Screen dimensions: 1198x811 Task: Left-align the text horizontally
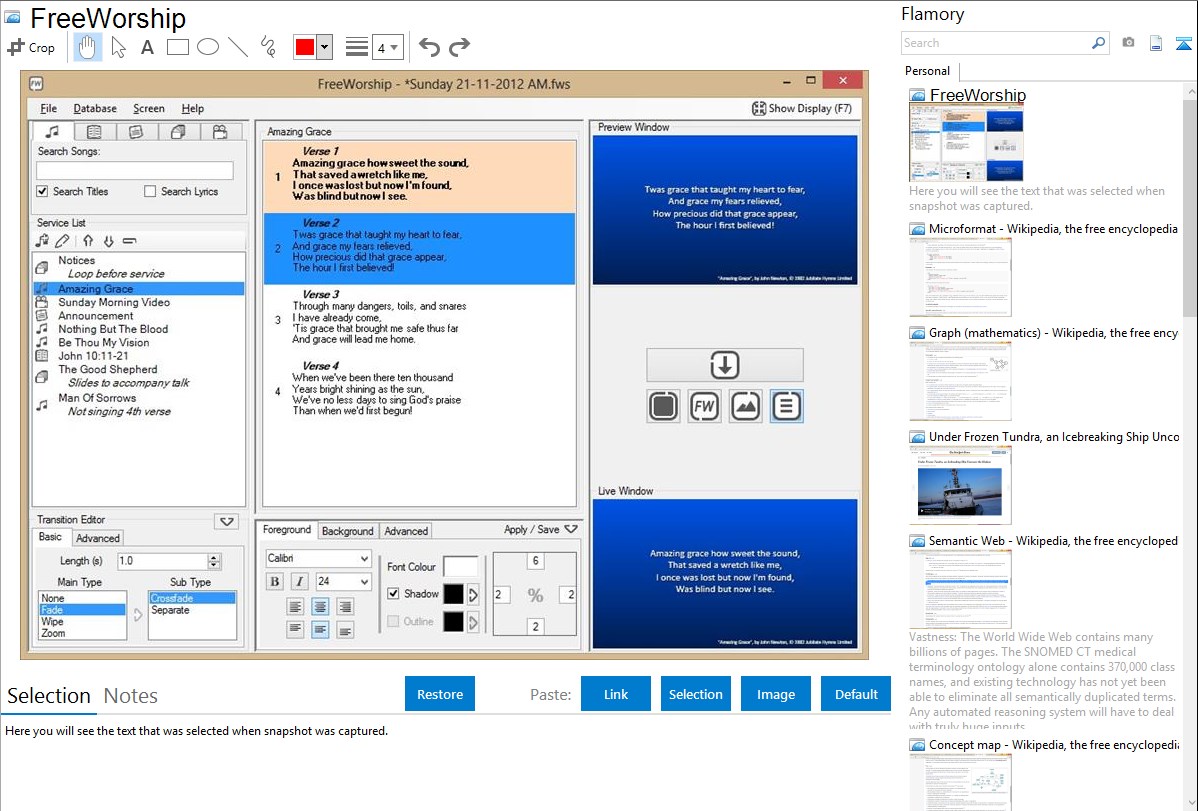295,607
